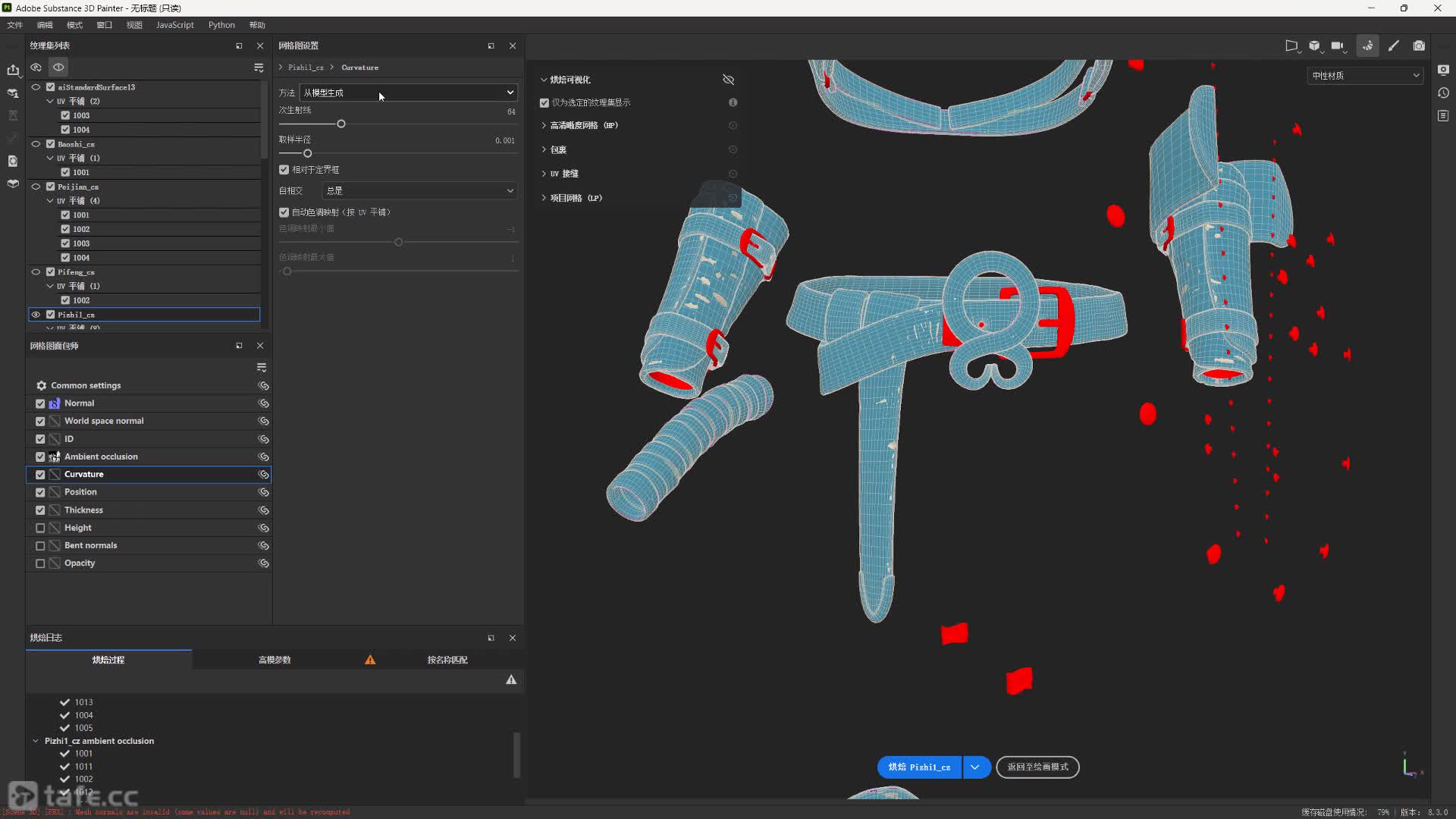Open the 文件 menu
1456x819 pixels.
(14, 25)
